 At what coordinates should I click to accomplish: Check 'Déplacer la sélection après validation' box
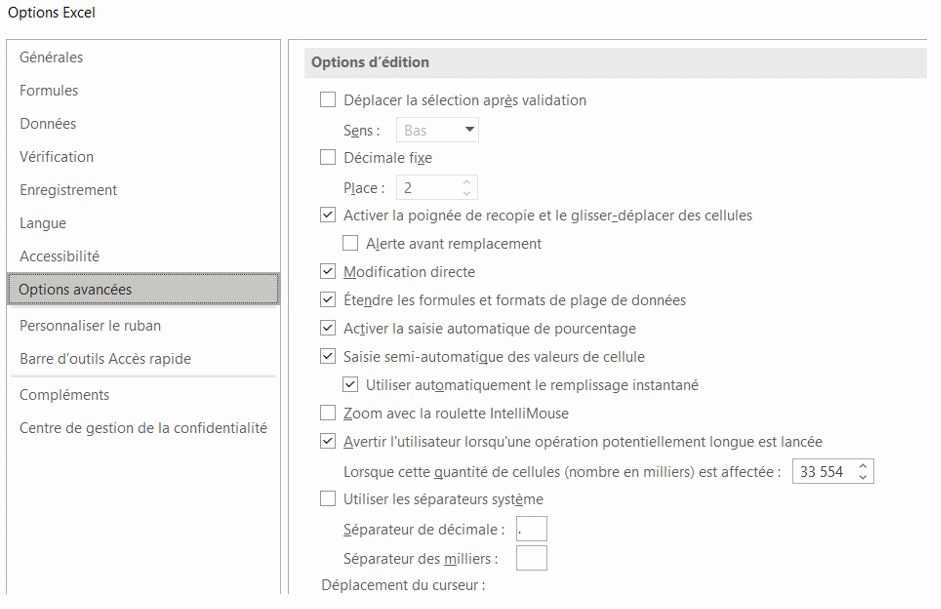pos(327,100)
